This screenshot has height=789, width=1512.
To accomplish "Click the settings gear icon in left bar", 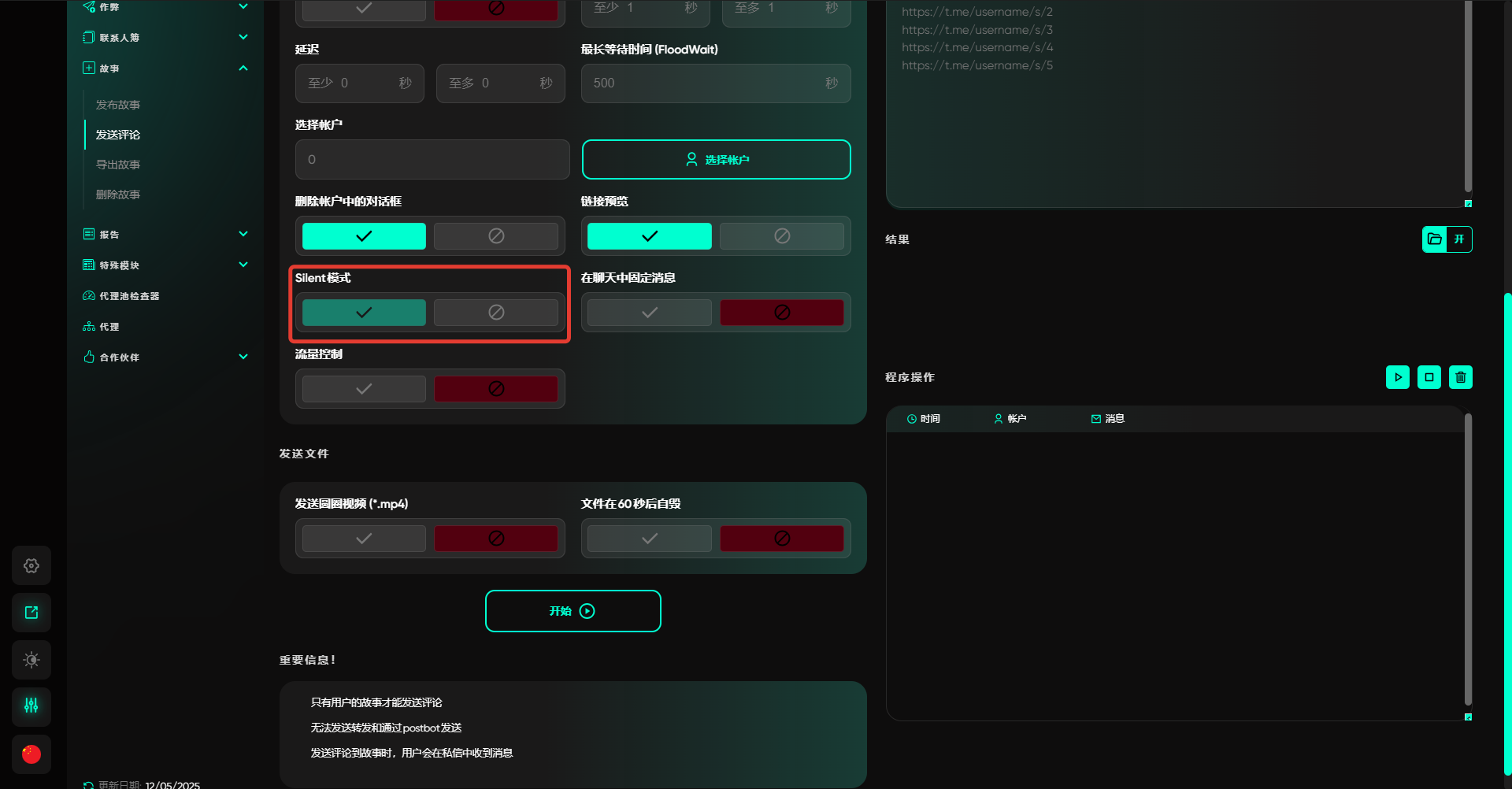I will (x=31, y=565).
